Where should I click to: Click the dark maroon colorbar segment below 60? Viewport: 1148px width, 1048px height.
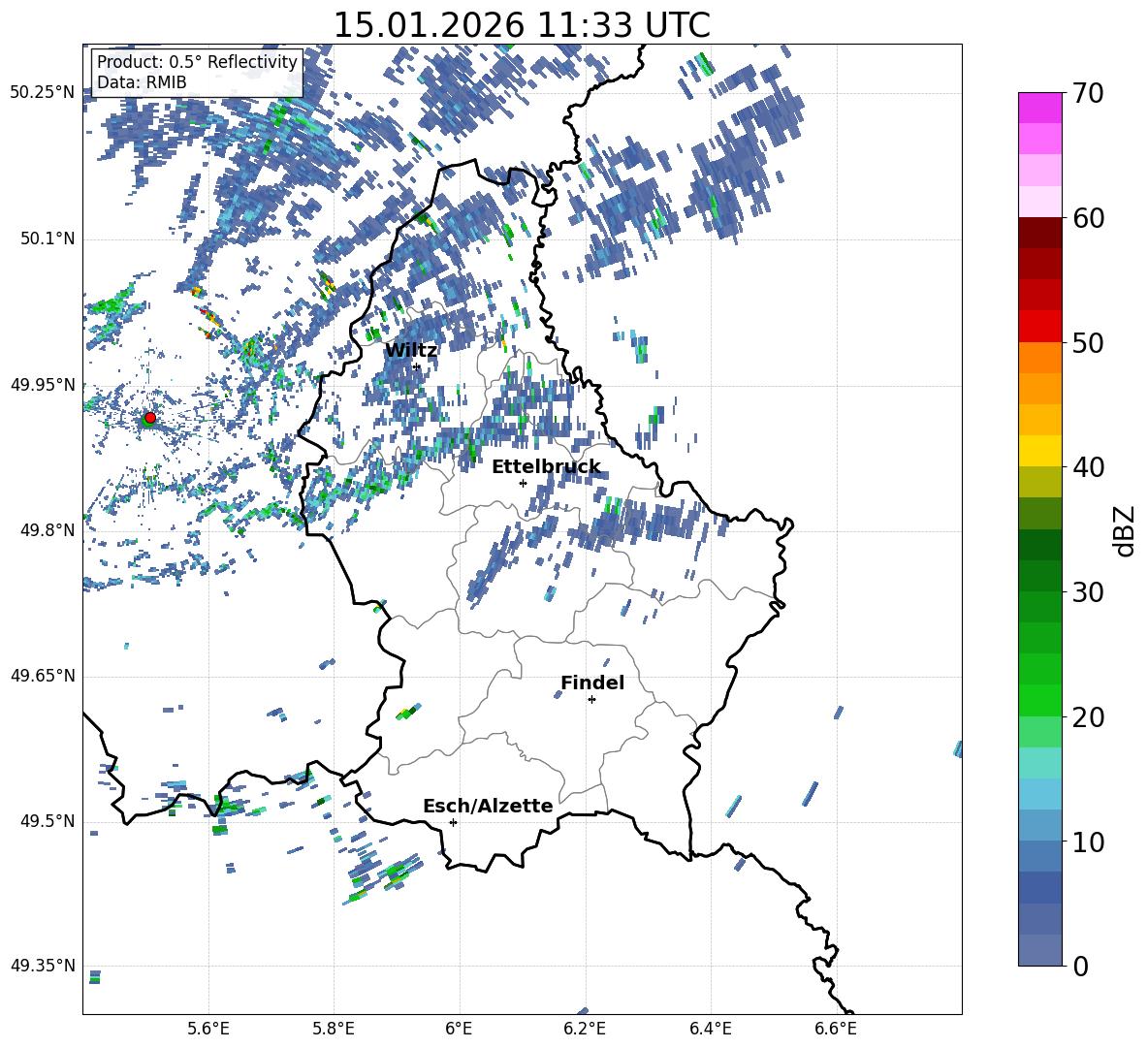tap(1039, 233)
